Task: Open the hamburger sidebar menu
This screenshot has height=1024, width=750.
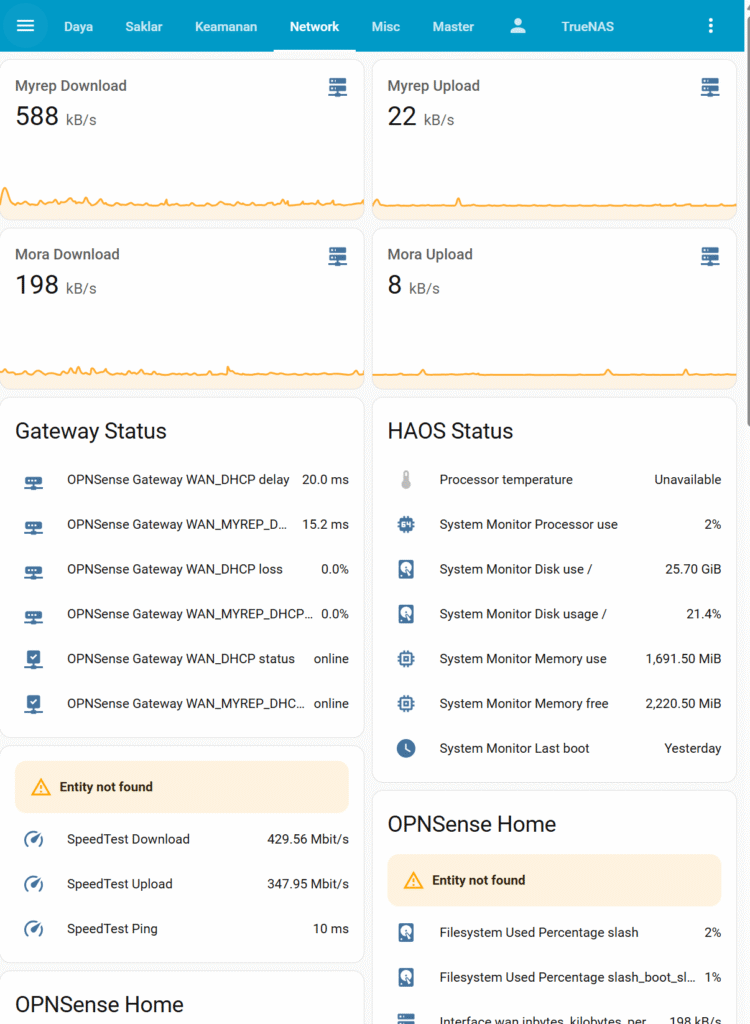Action: click(25, 26)
